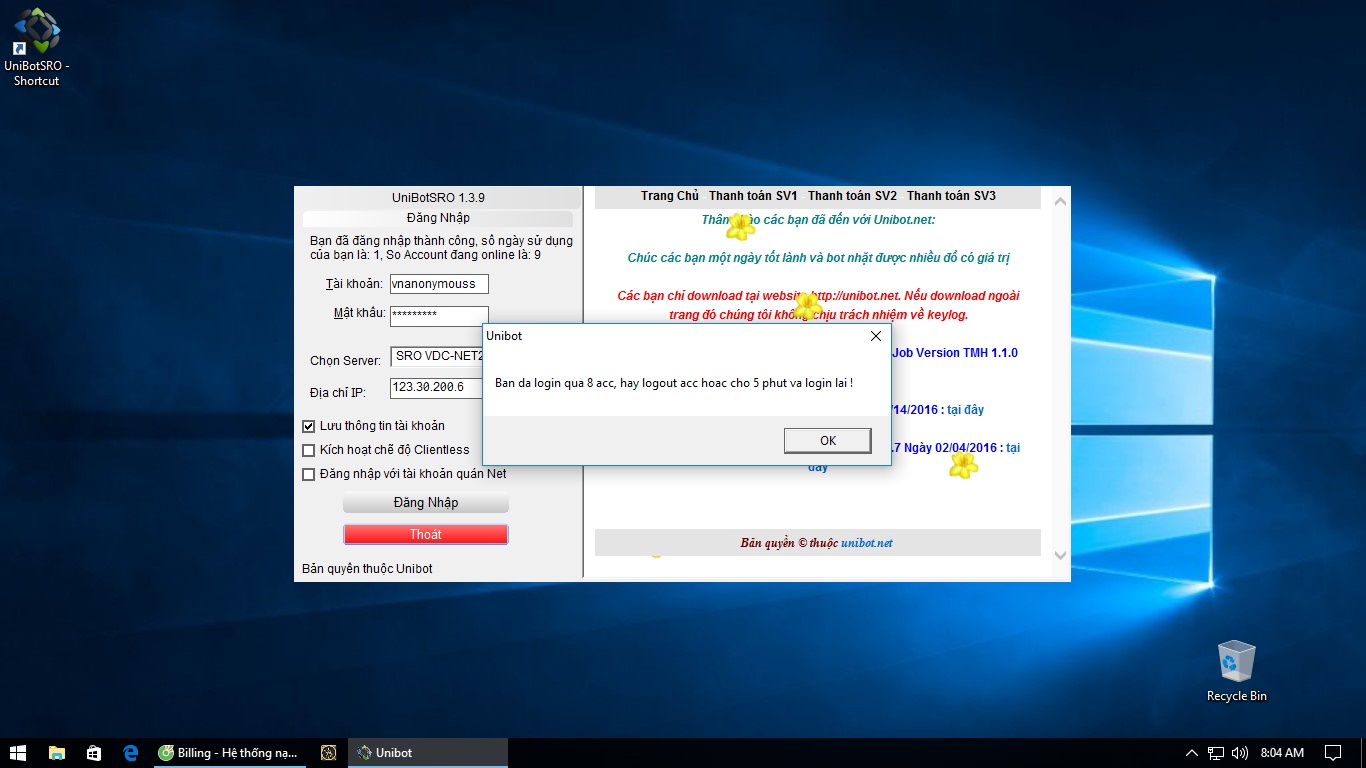Launch Microsoft Edge from taskbar
Viewport: 1366px width, 768px height.
point(130,753)
